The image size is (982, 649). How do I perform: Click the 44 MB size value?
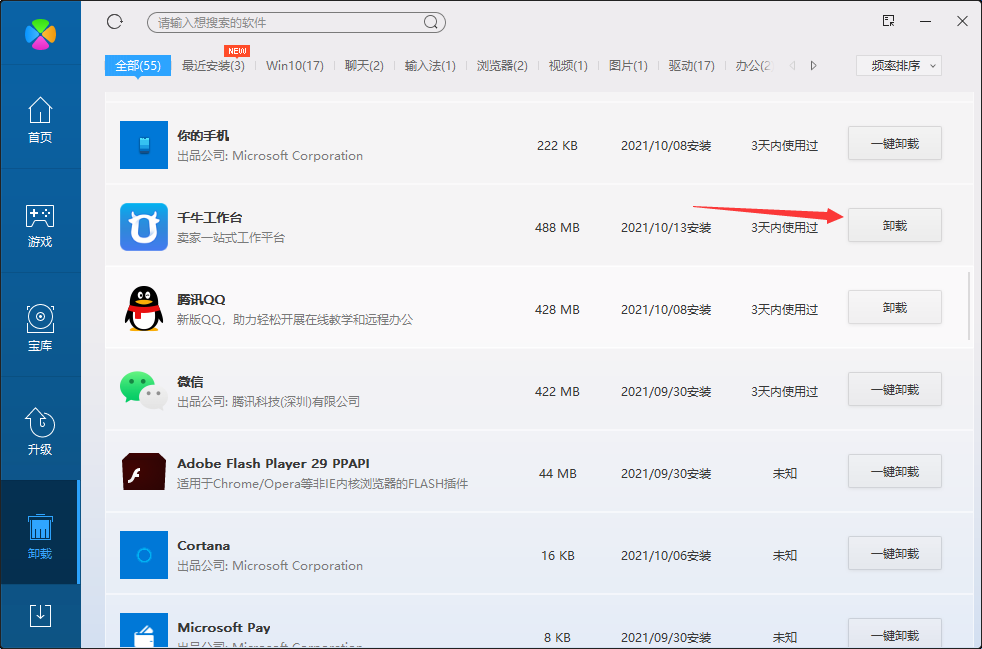[x=558, y=474]
